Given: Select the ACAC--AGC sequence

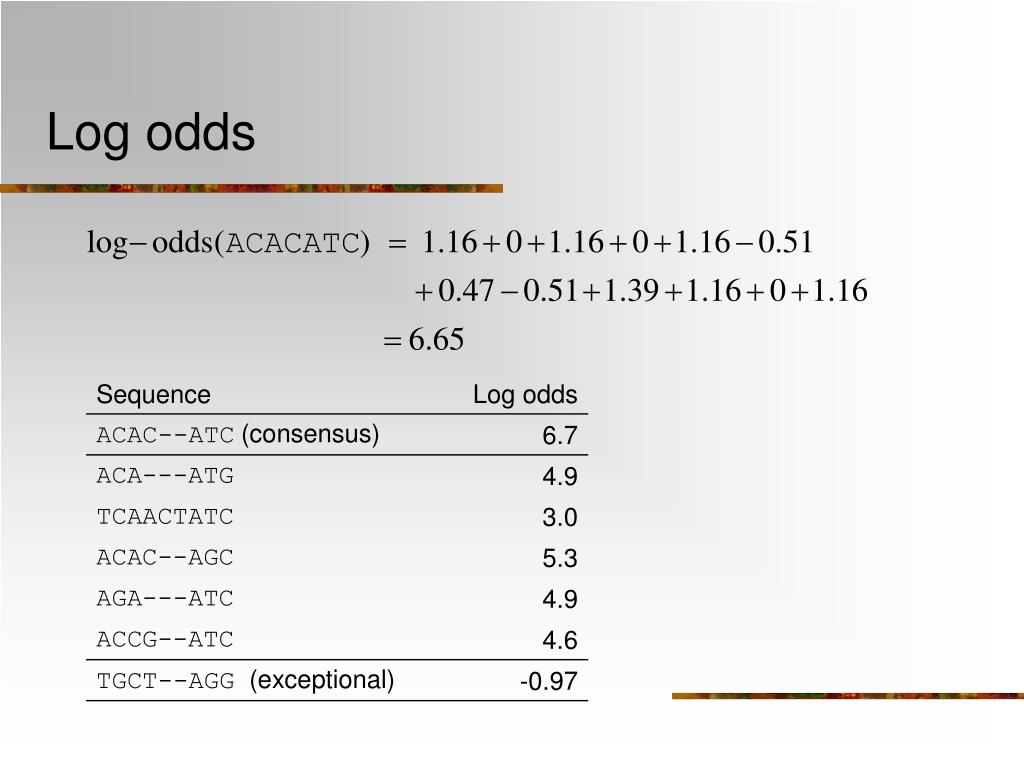Looking at the screenshot, I should [x=165, y=557].
